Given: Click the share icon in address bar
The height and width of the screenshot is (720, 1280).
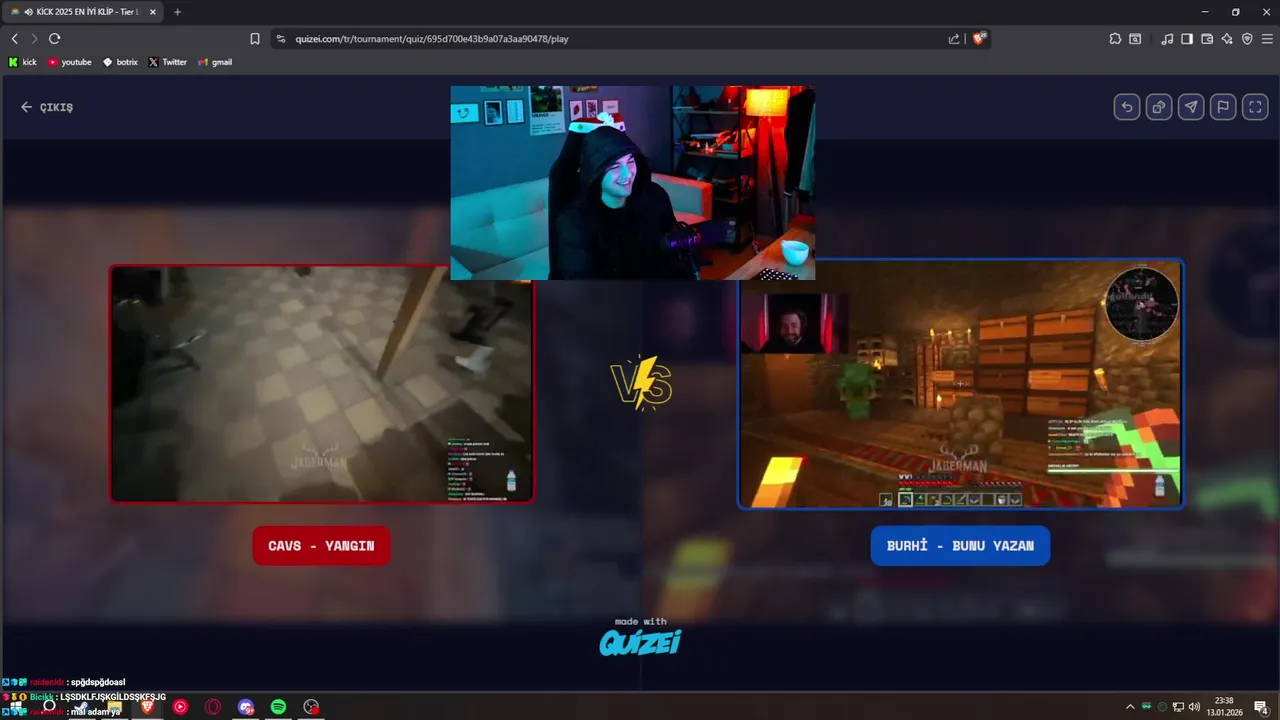Looking at the screenshot, I should click(954, 39).
